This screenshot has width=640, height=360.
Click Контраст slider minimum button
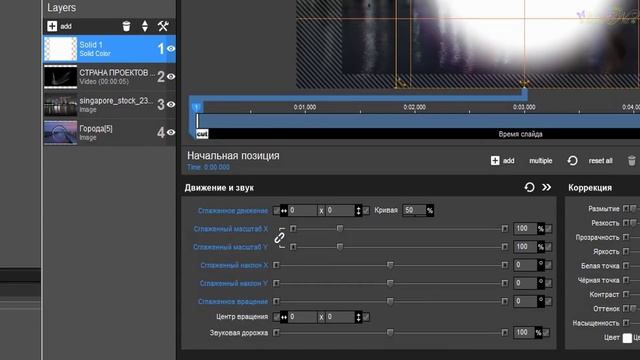tap(626, 294)
